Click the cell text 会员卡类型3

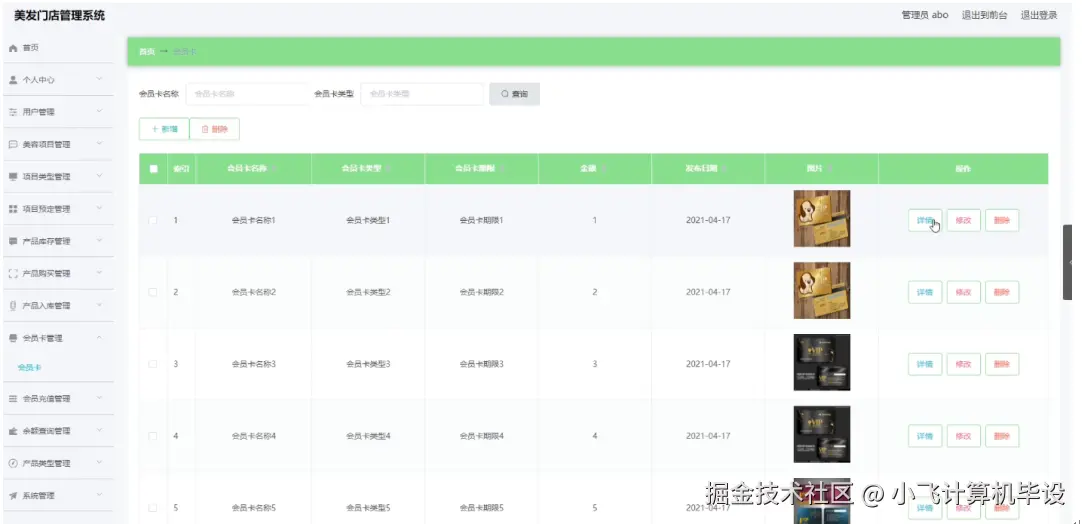[368, 364]
